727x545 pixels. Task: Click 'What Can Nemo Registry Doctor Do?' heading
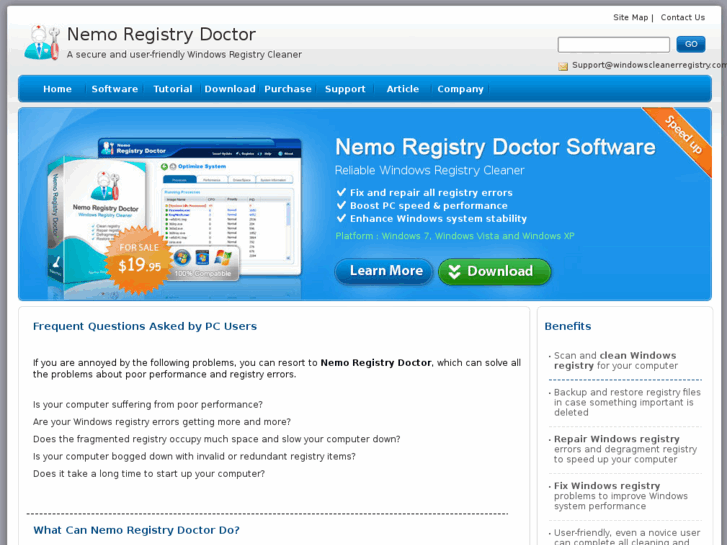click(x=136, y=530)
